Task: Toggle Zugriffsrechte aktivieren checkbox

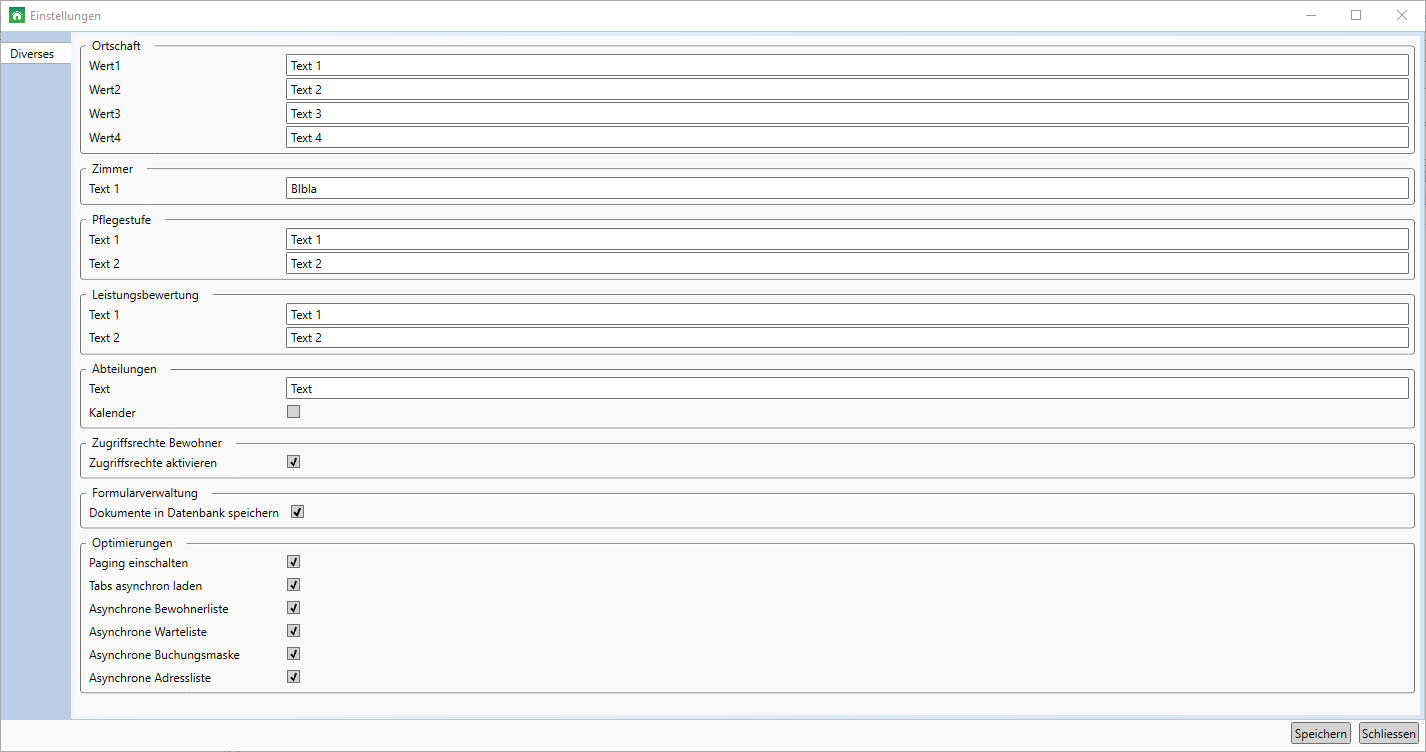Action: (x=294, y=462)
